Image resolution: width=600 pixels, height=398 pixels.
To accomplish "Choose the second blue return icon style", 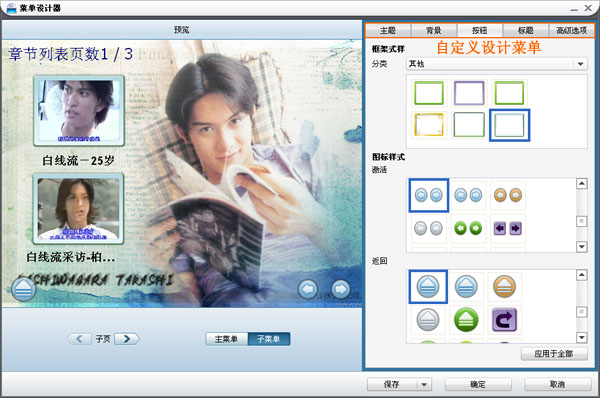I will [466, 287].
